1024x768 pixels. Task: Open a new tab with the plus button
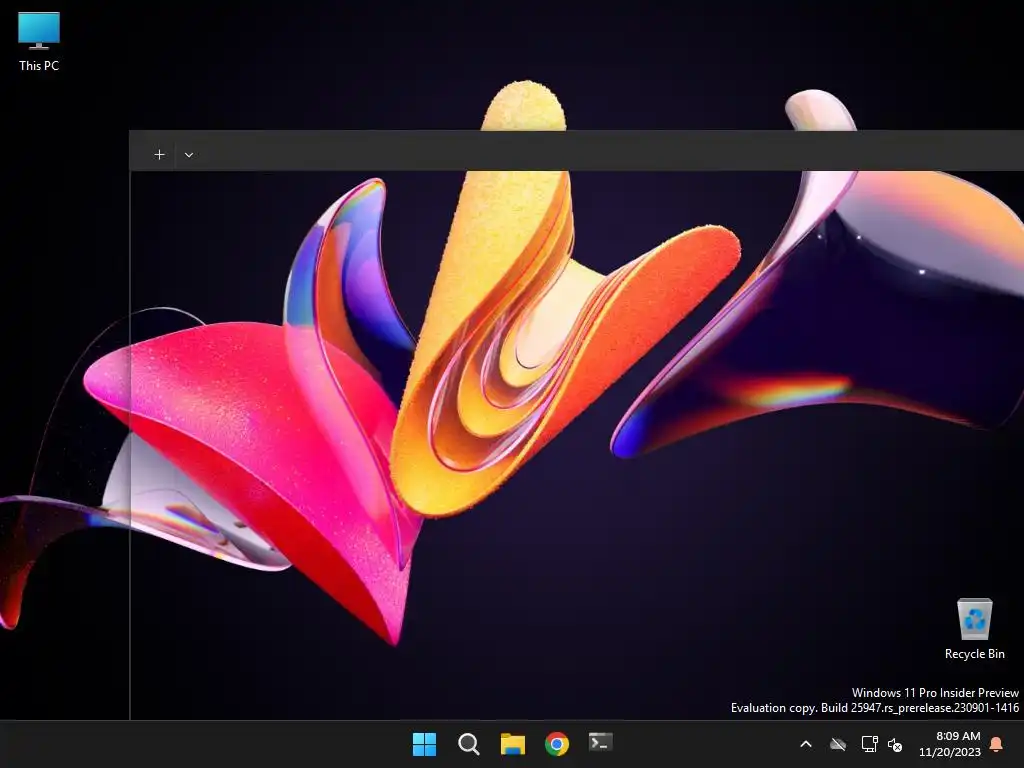pos(159,155)
